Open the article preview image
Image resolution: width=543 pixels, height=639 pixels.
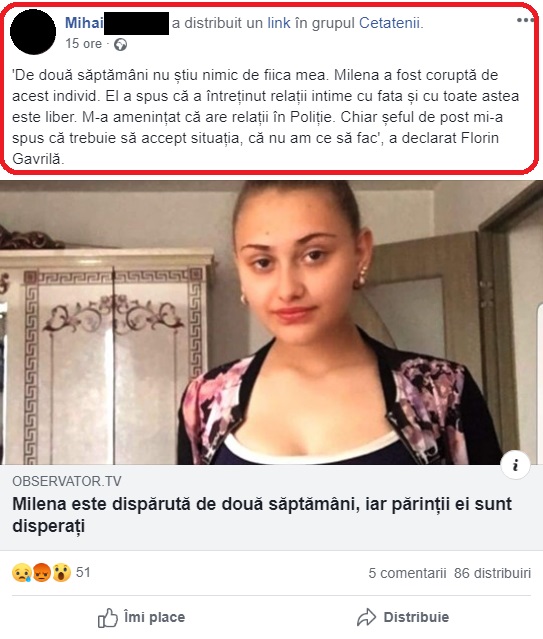(x=272, y=322)
